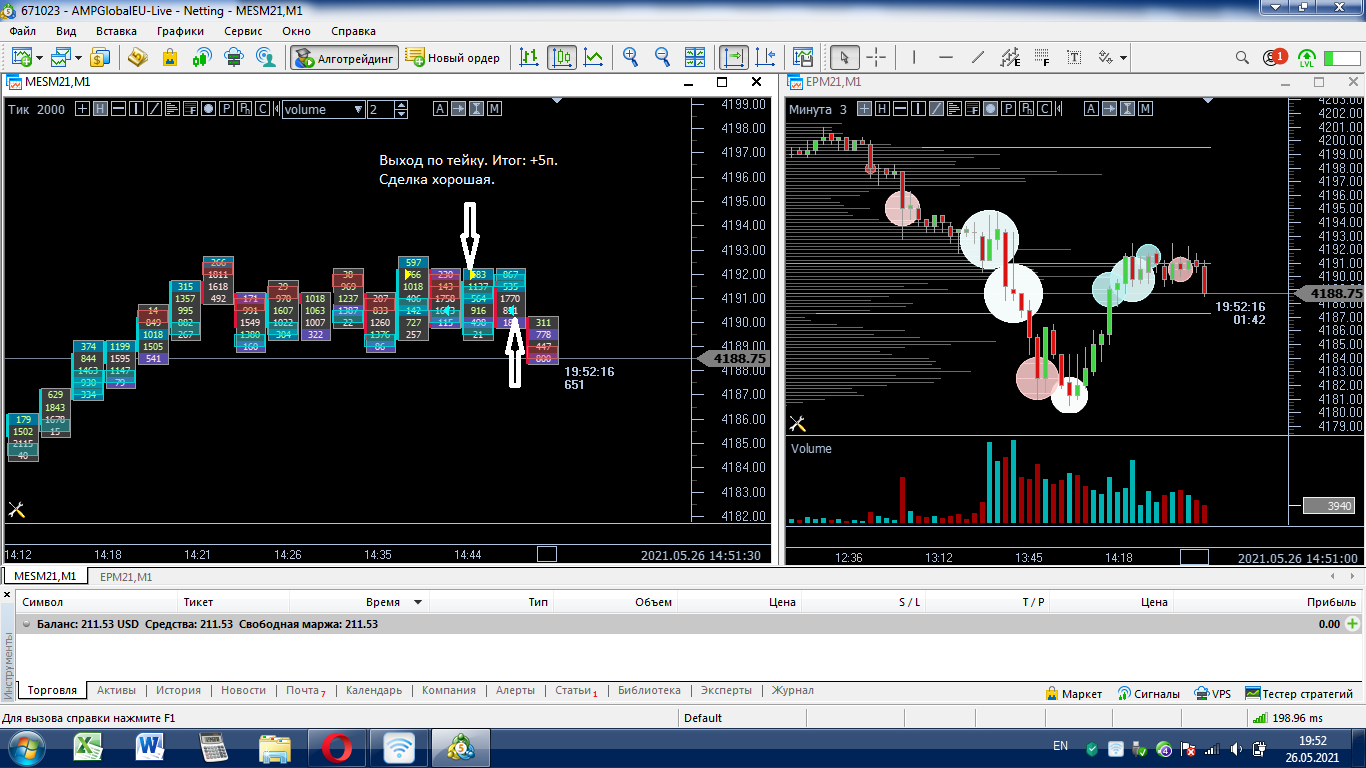Viewport: 1366px width, 768px height.
Task: Open the VPS cloud hosting toolbar icon
Action: pos(234,57)
